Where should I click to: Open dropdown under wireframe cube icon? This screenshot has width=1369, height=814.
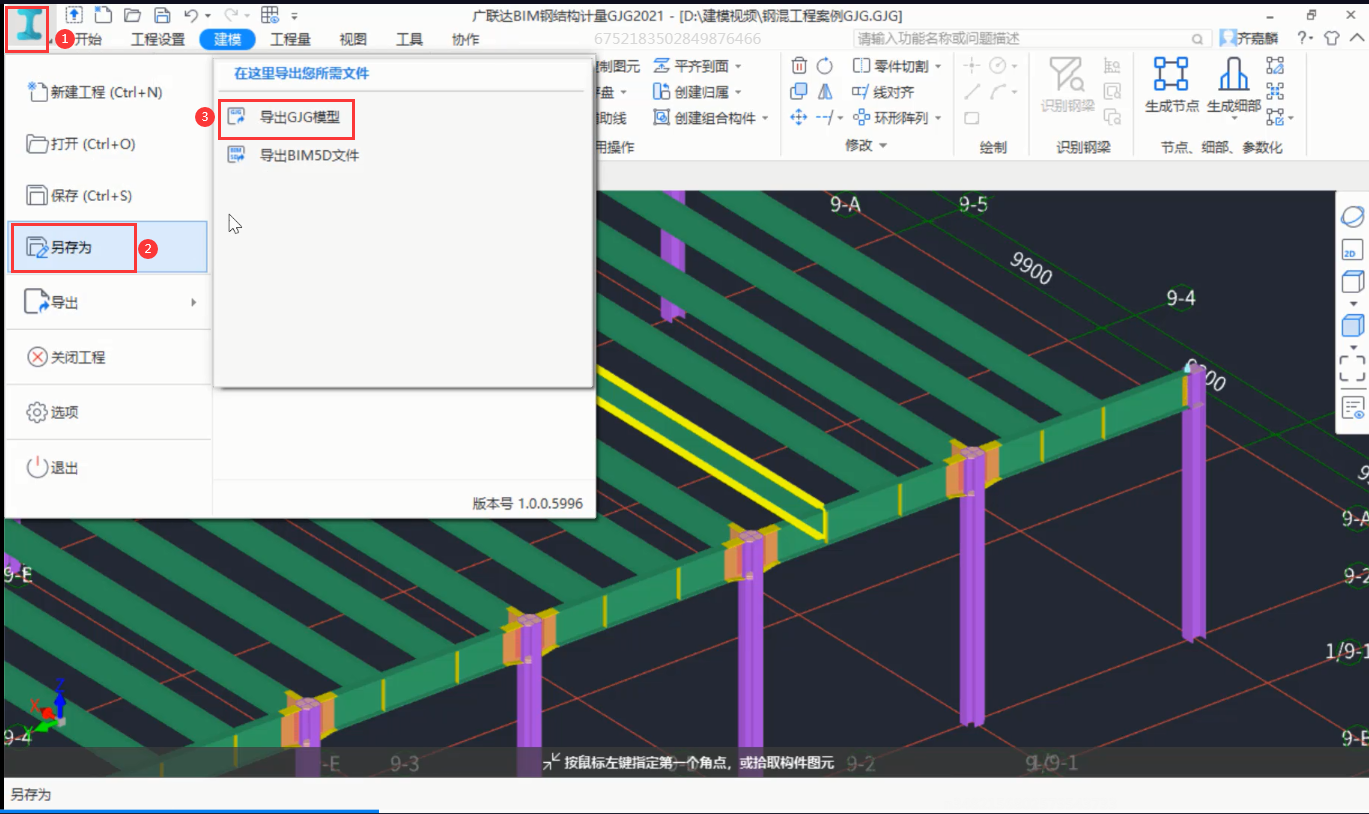click(x=1352, y=302)
